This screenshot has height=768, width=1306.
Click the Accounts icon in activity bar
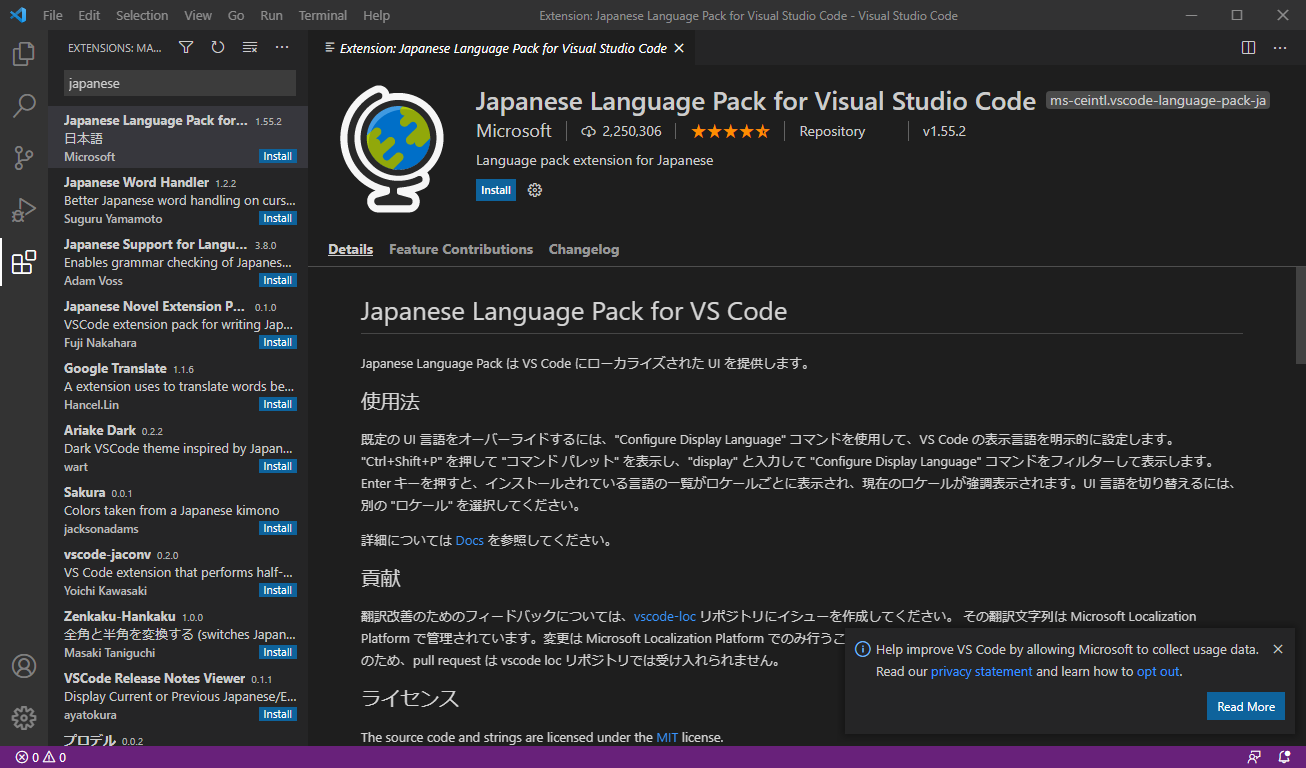[24, 666]
